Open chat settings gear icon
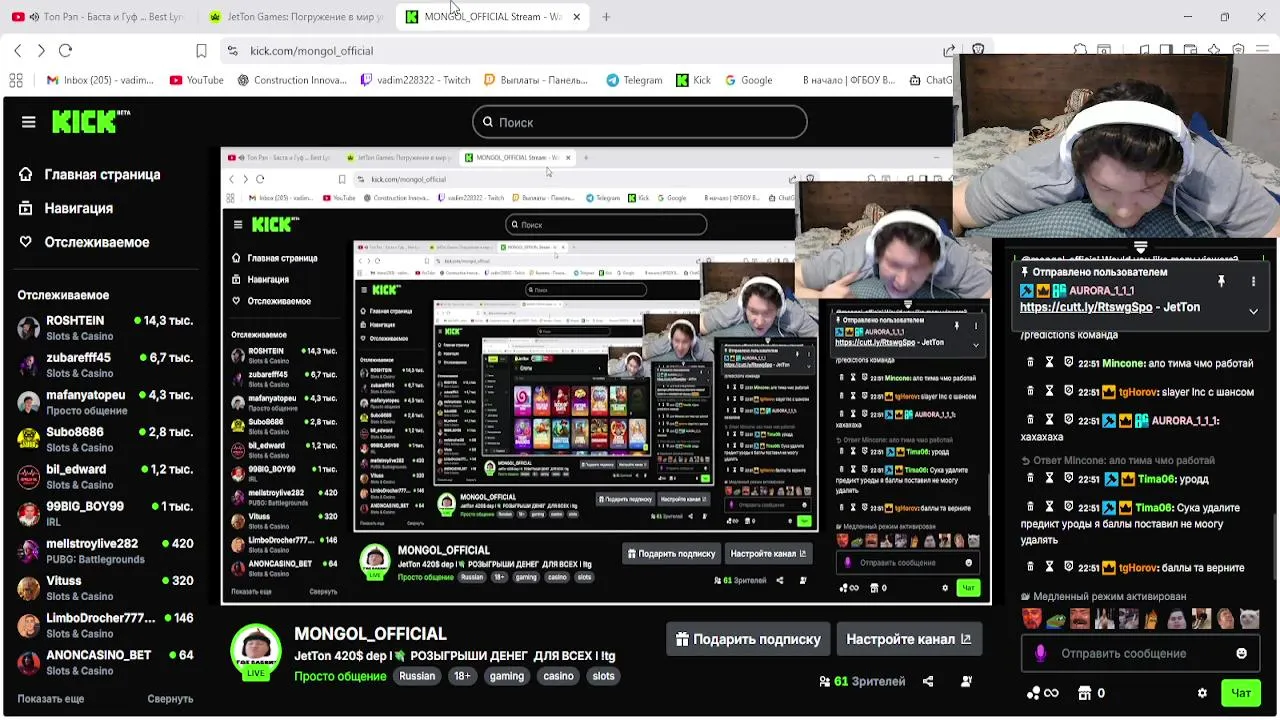1280x720 pixels. (x=1202, y=693)
